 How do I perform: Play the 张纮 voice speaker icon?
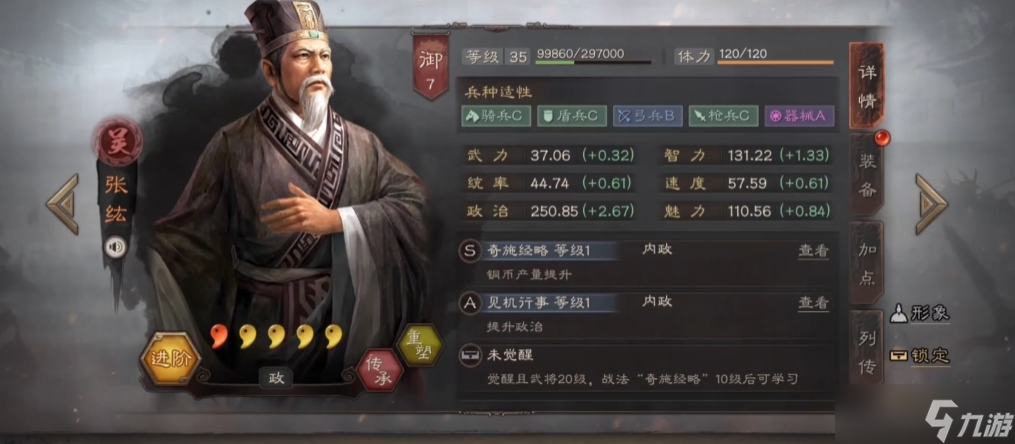pyautogui.click(x=115, y=247)
